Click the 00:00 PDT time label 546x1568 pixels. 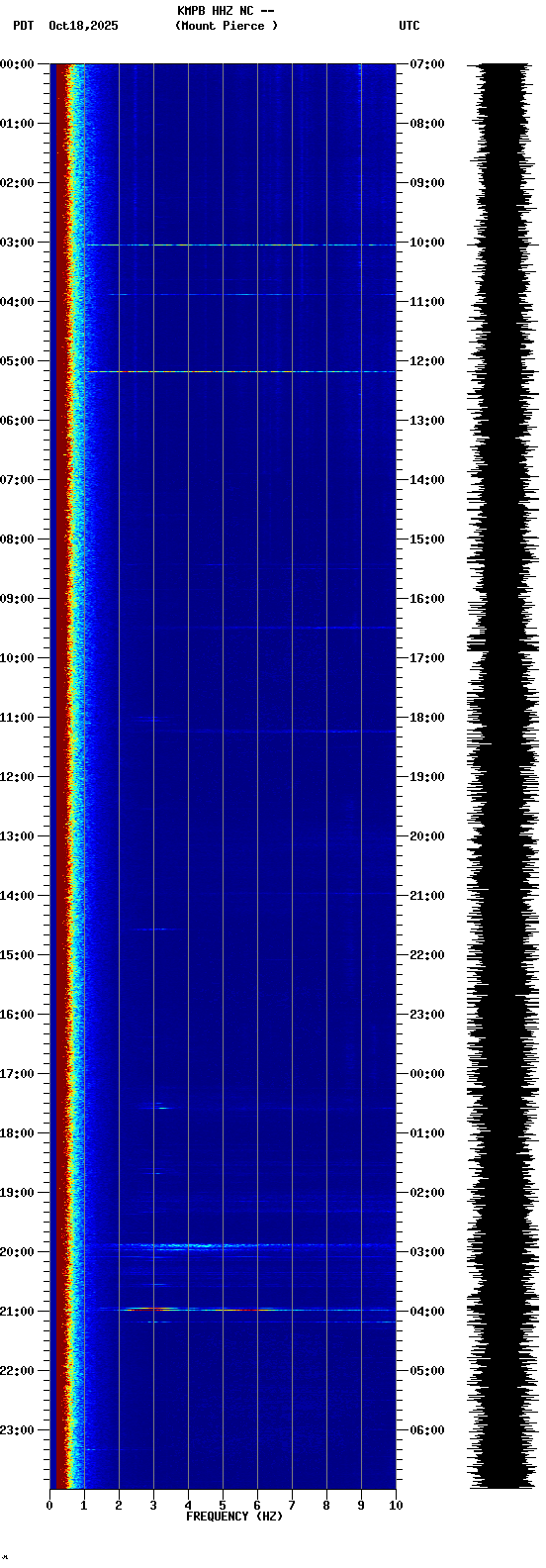pos(17,64)
